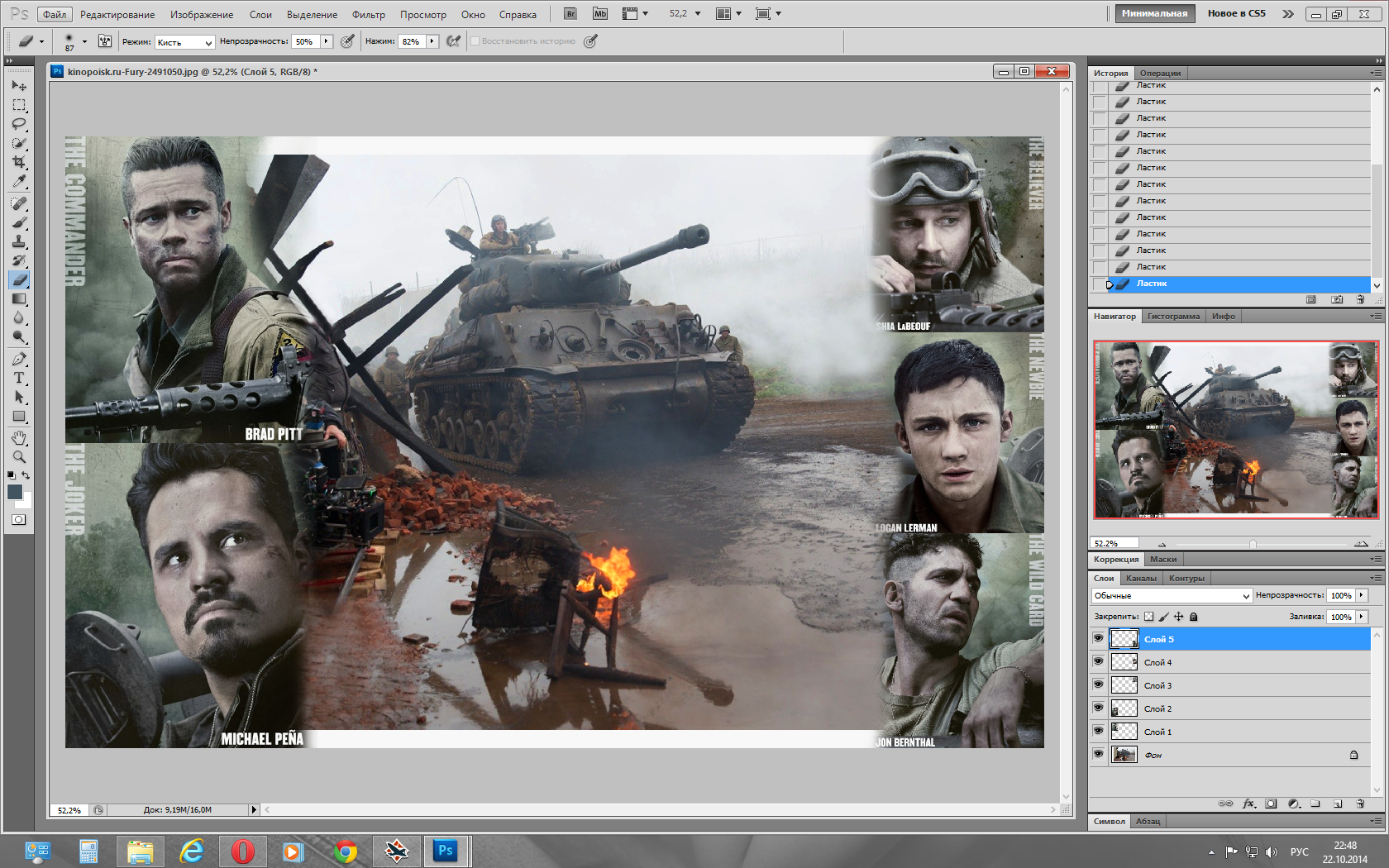This screenshot has width=1389, height=868.
Task: Select the History Brush tool
Action: coord(19,260)
